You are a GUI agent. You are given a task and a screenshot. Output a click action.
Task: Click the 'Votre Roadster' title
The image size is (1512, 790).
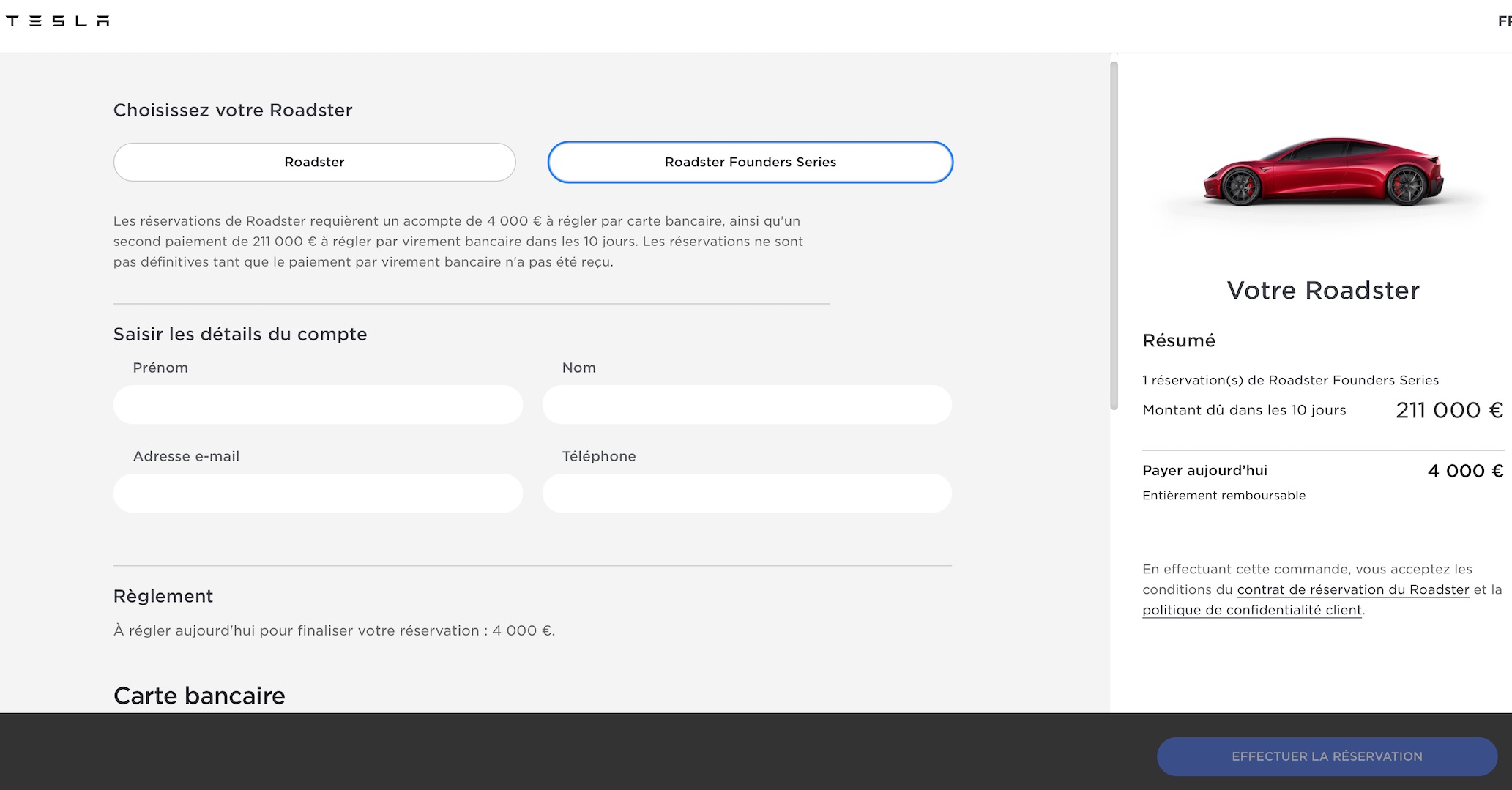[x=1323, y=290]
